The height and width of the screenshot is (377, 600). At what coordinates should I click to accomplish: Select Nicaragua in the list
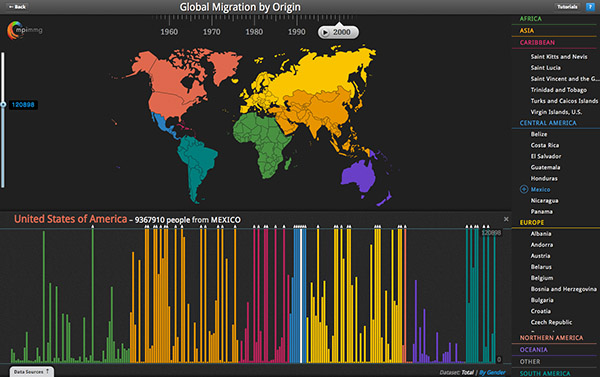(x=544, y=201)
